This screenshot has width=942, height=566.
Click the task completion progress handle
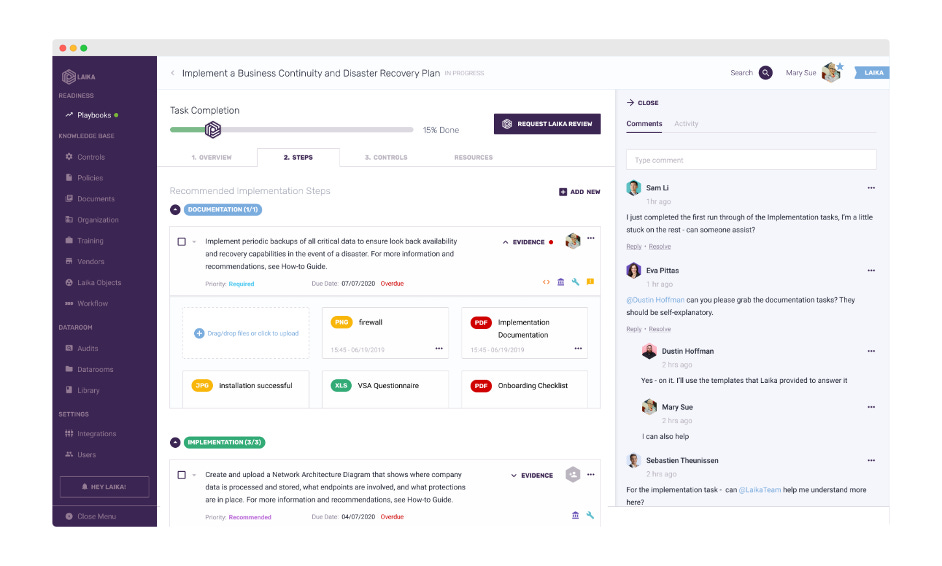coord(213,129)
